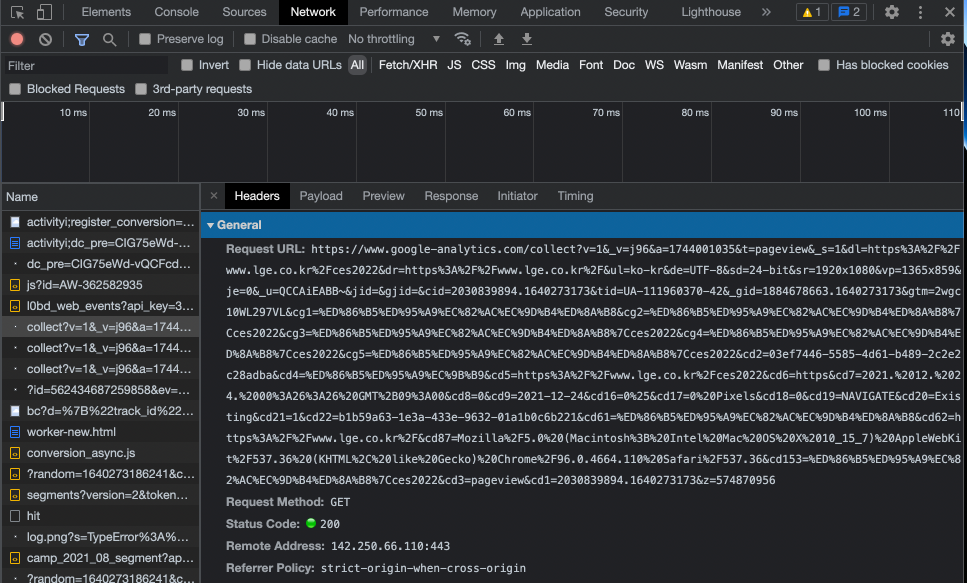Open the Lighthouse tab
The width and height of the screenshot is (967, 583).
point(711,12)
